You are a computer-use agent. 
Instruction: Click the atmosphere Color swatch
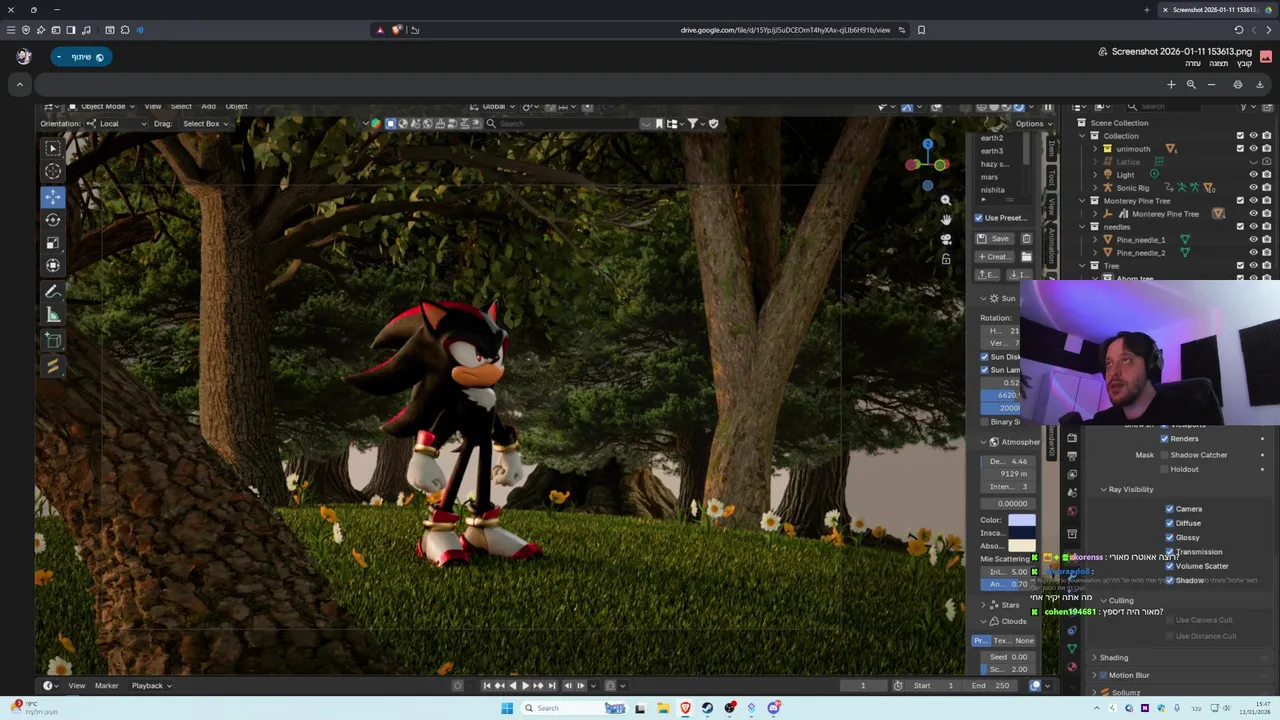[1022, 520]
